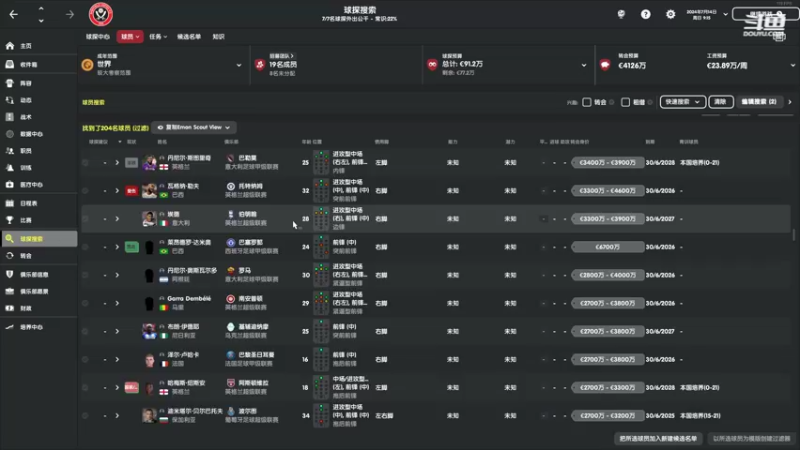Open the 医疗中心 medical centre icon

click(10, 185)
